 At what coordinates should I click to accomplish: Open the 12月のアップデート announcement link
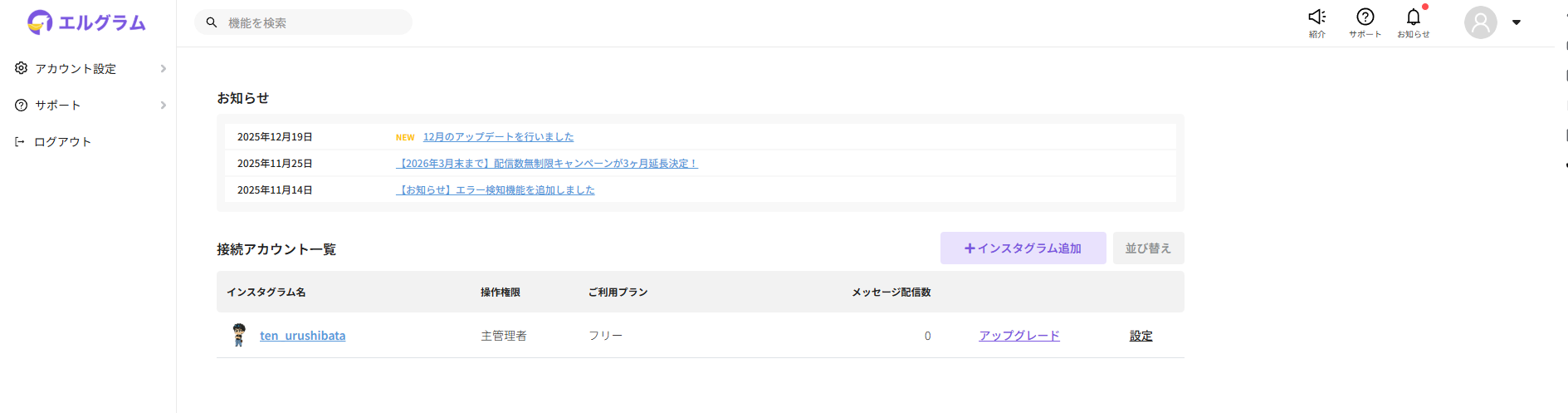point(498,137)
